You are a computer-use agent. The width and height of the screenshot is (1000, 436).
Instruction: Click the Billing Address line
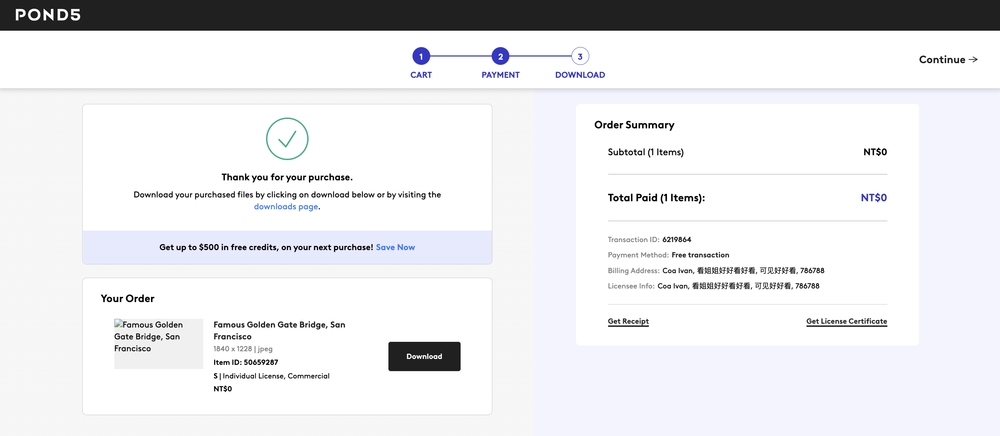pos(716,271)
